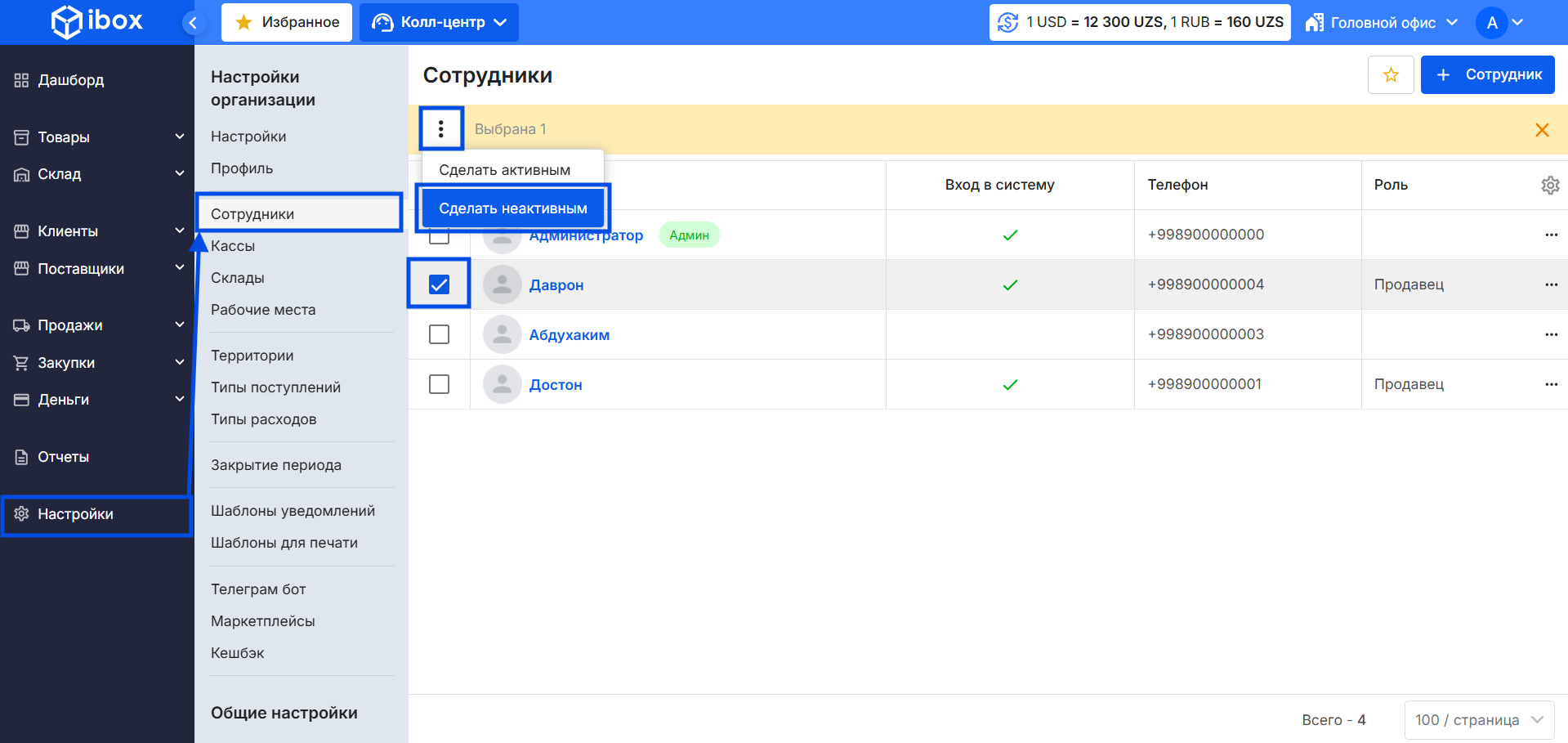Add page to favorites with star icon
Screen dimensions: 1568x743
[x=1391, y=75]
